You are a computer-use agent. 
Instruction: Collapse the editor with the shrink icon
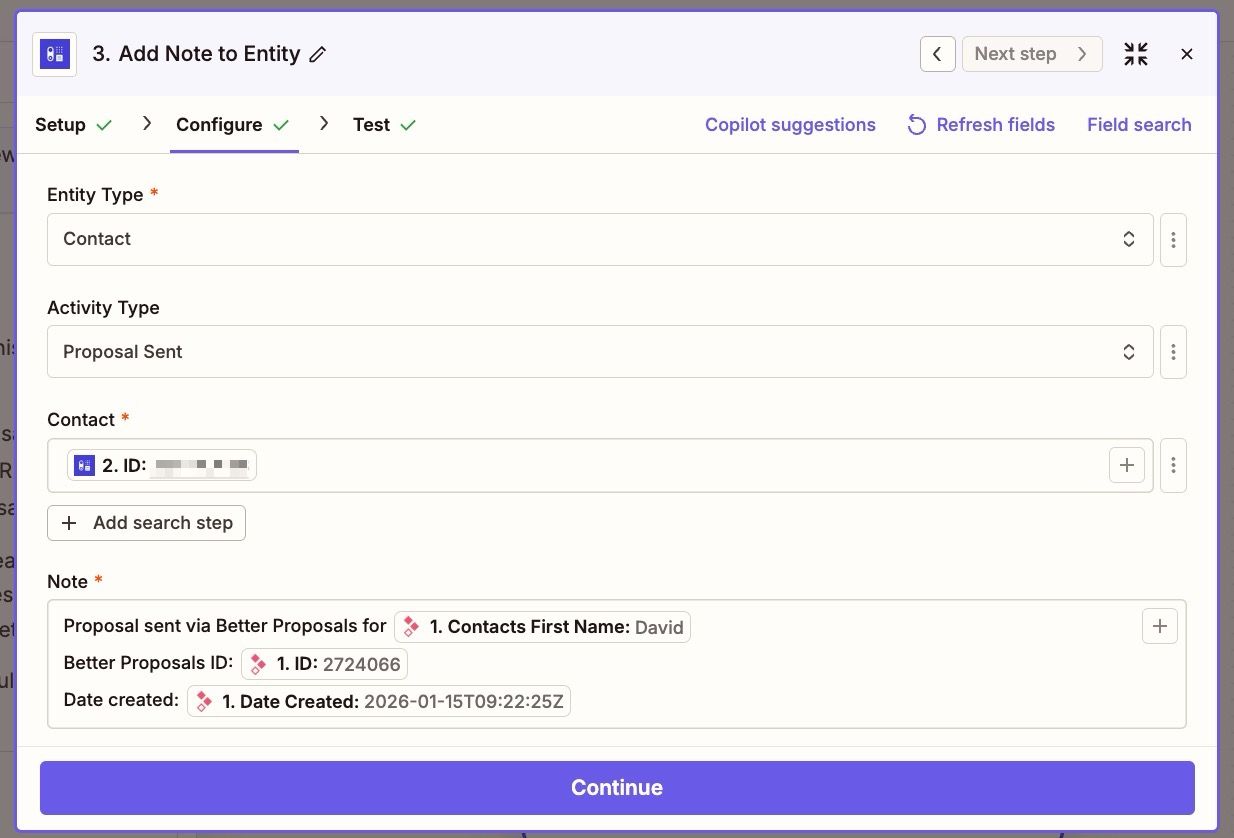pyautogui.click(x=1135, y=54)
